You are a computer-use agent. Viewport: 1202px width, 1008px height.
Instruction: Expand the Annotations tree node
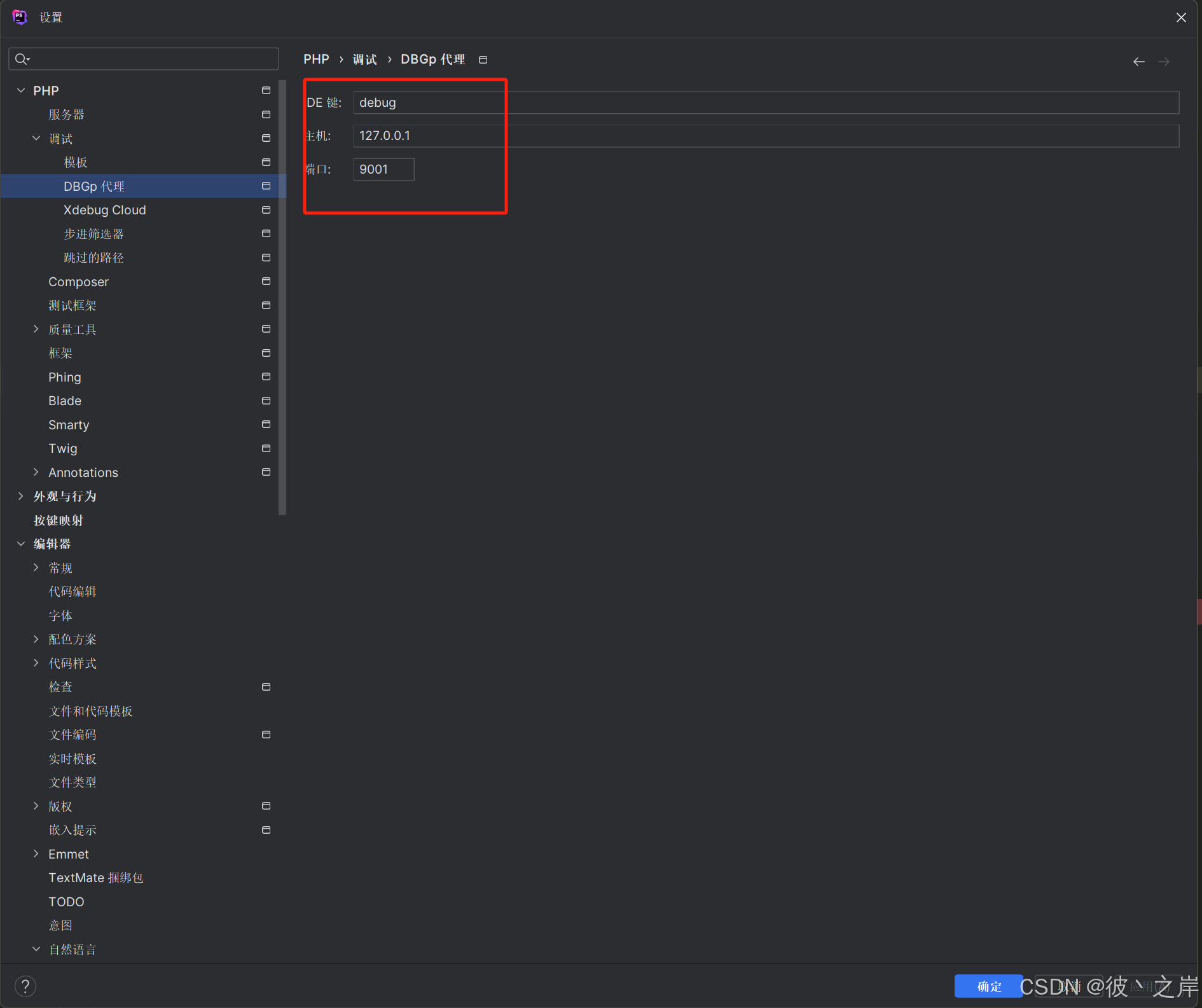click(36, 472)
